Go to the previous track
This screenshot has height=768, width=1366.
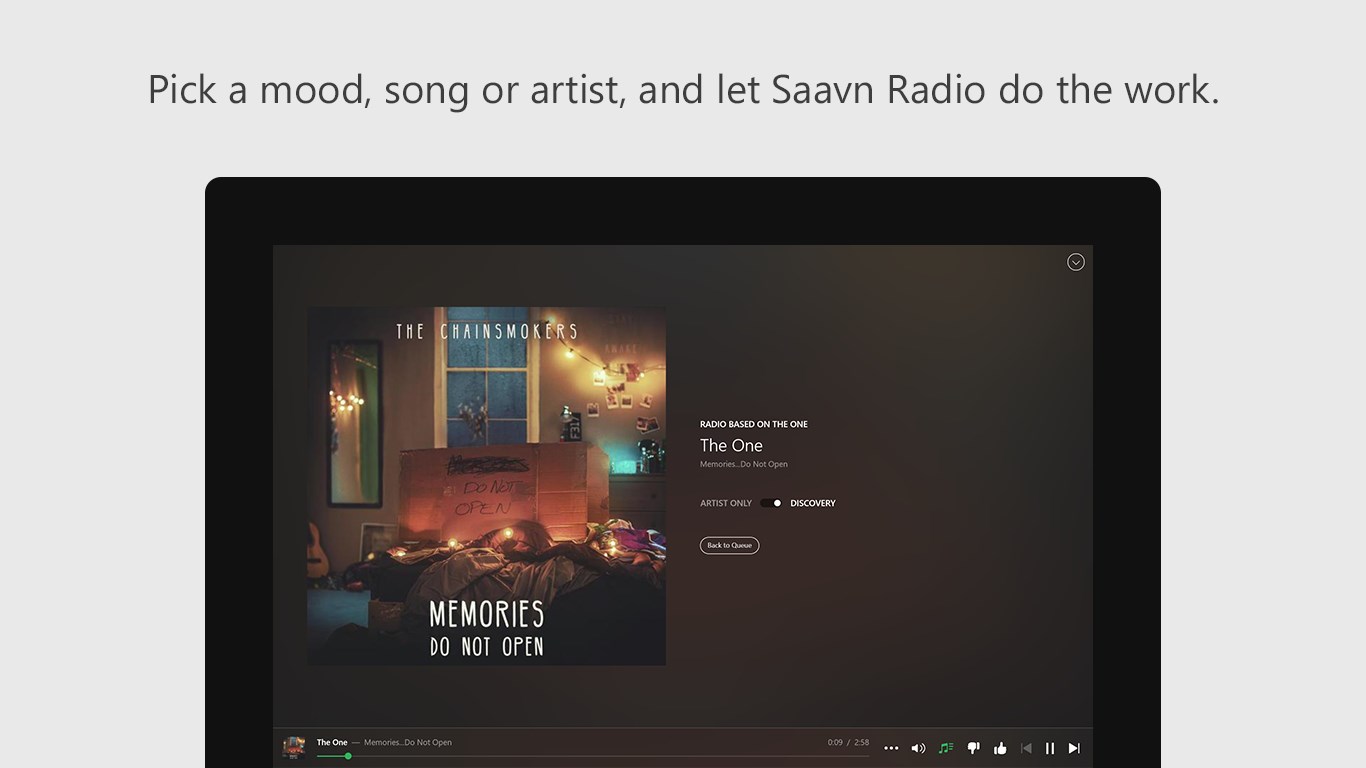click(1026, 748)
